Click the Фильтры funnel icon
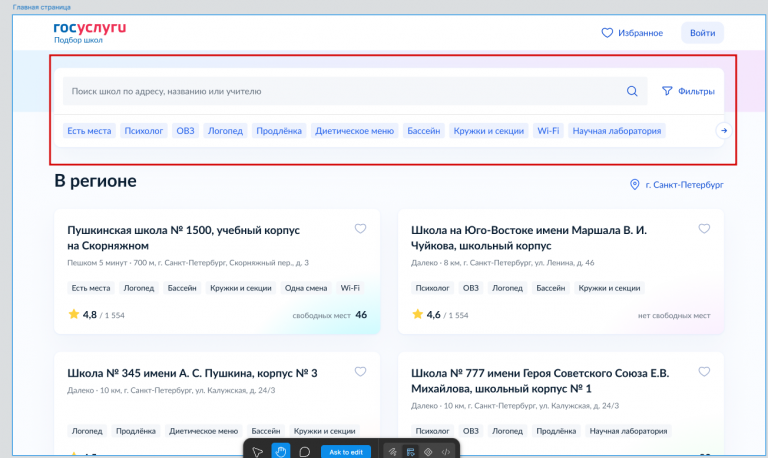The image size is (768, 458). 667,91
